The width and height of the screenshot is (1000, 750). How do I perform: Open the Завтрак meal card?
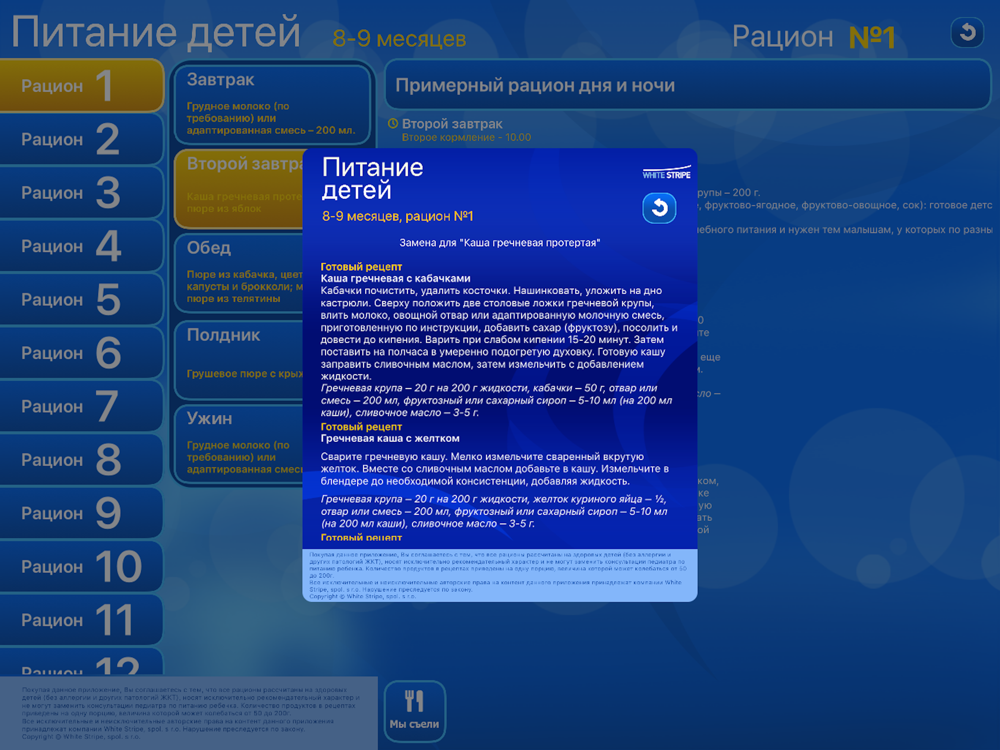(272, 105)
